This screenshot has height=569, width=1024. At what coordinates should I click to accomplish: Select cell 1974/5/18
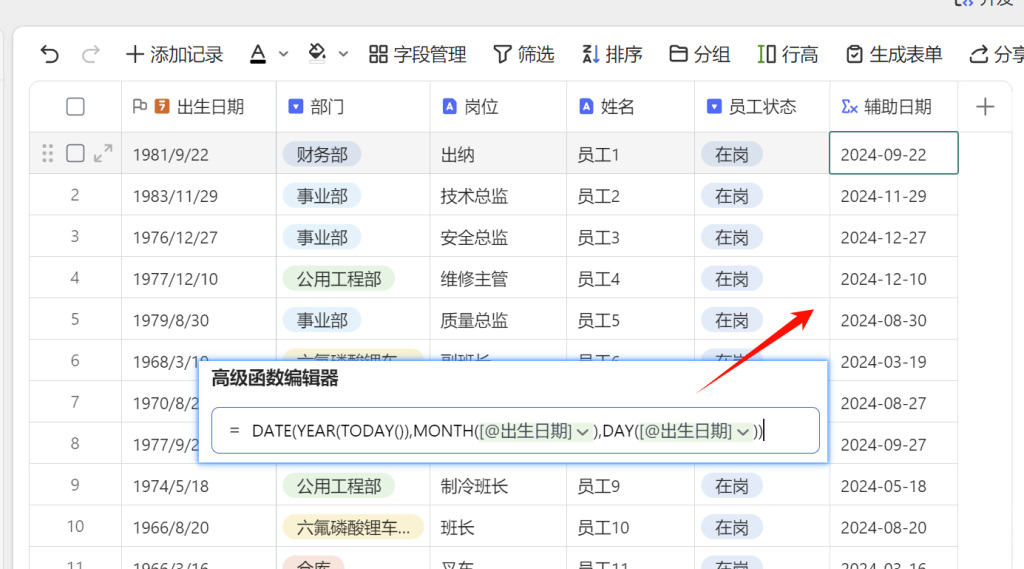[199, 486]
